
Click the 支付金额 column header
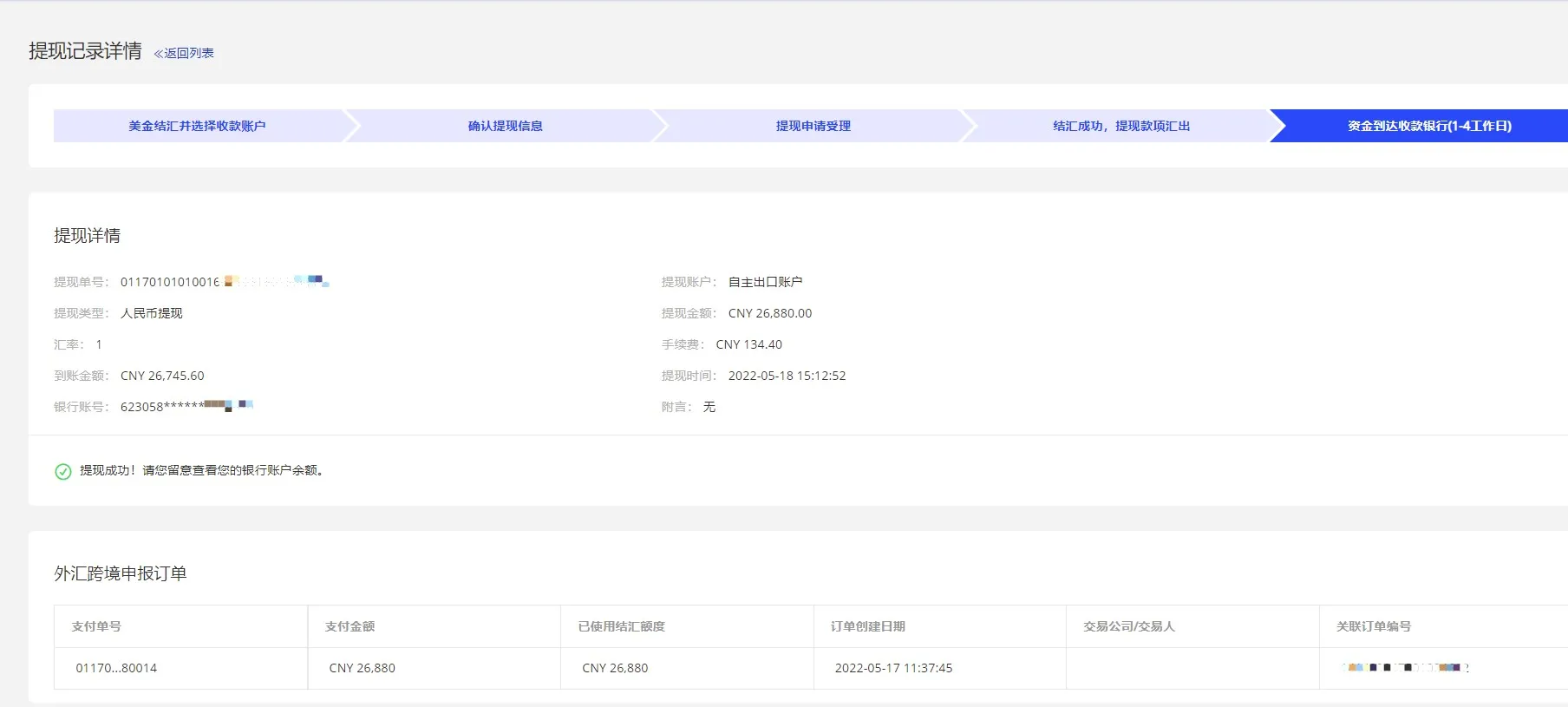point(350,626)
